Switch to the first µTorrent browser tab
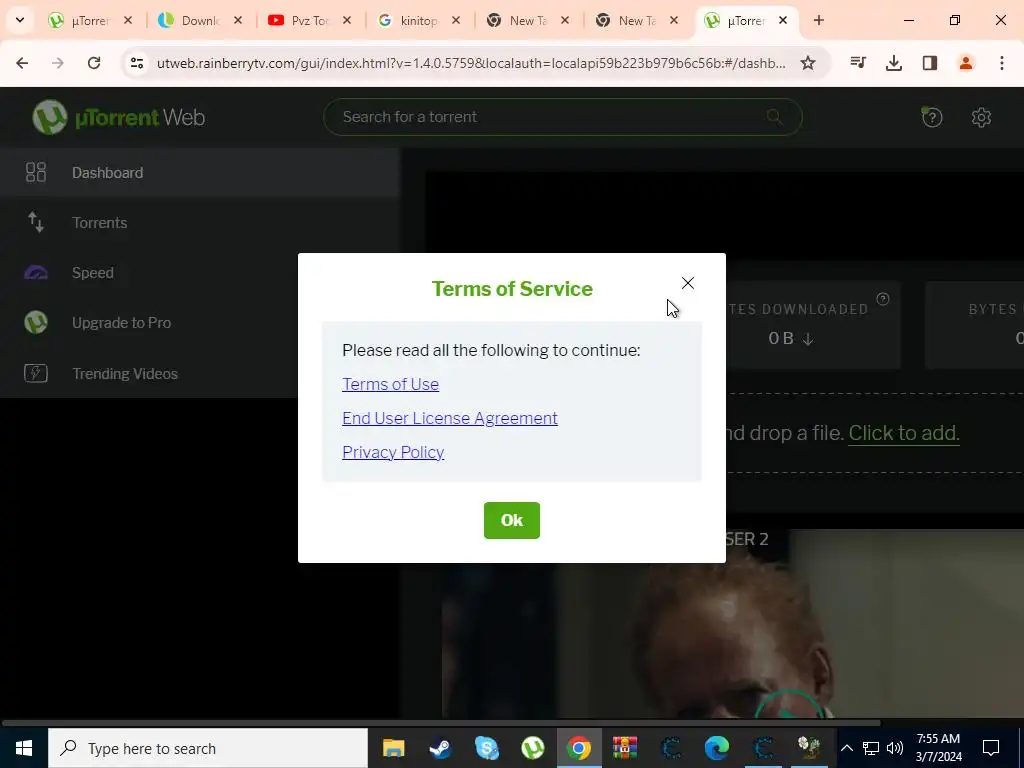 click(91, 21)
